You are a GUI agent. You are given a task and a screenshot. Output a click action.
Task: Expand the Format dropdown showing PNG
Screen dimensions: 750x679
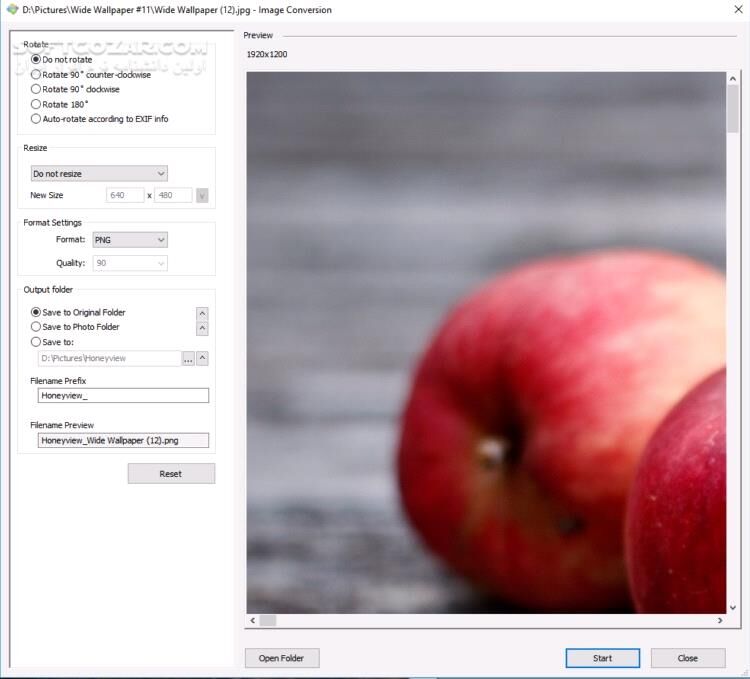click(x=129, y=240)
